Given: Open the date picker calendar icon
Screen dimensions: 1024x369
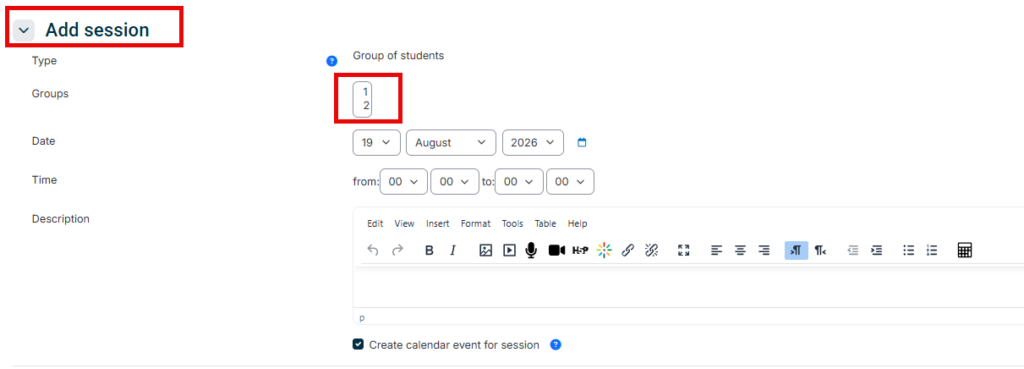Looking at the screenshot, I should point(582,142).
